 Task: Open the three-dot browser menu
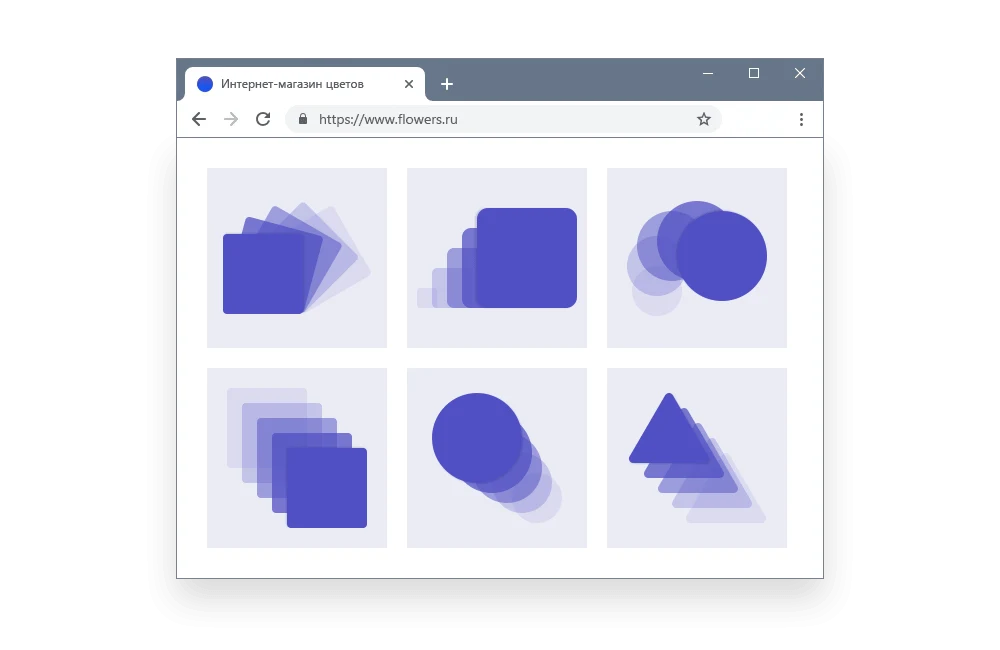(x=801, y=119)
